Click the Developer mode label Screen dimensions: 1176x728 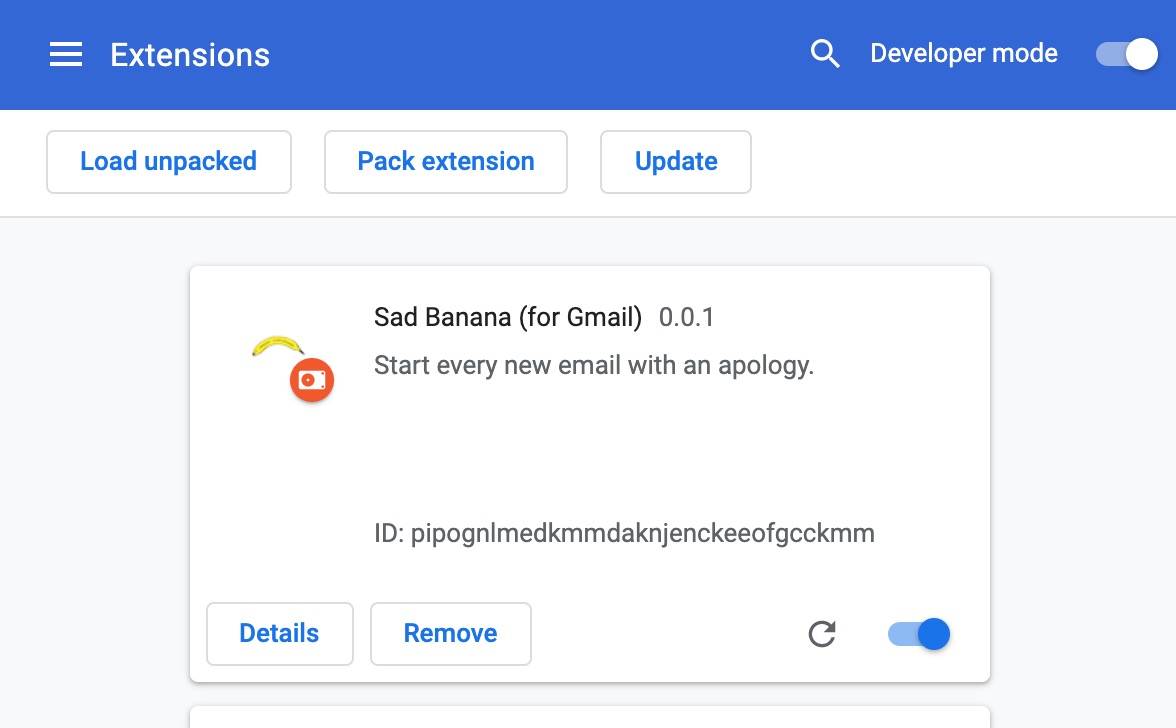964,53
